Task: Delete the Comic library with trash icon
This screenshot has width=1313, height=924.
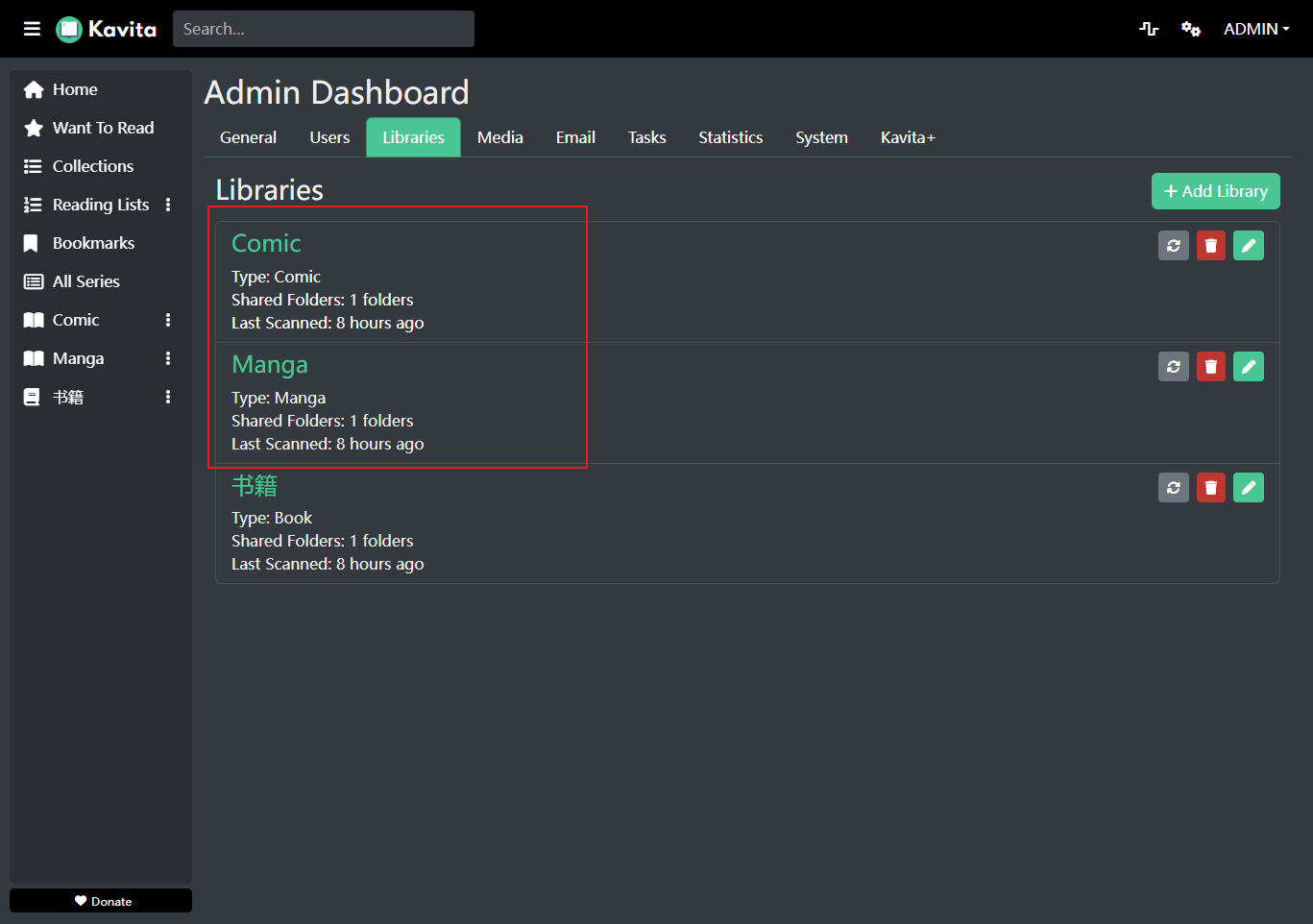Action: [x=1211, y=246]
